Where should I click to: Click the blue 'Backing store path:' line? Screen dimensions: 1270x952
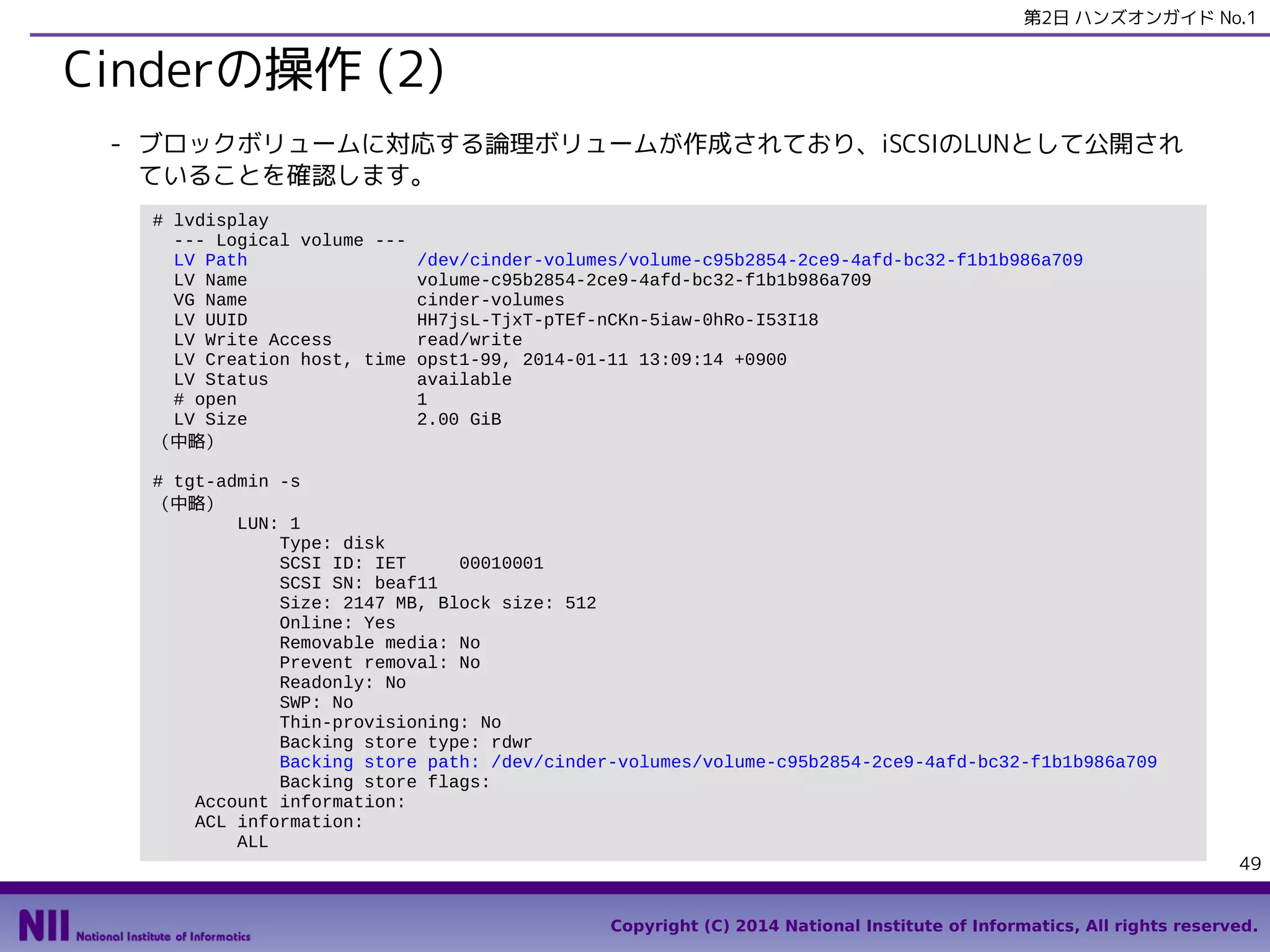coord(718,762)
